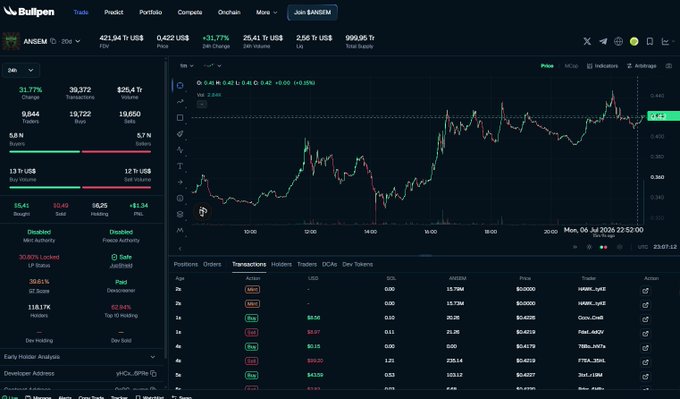Click the red Sell Volume bar
The image size is (680, 399).
[x=117, y=187]
